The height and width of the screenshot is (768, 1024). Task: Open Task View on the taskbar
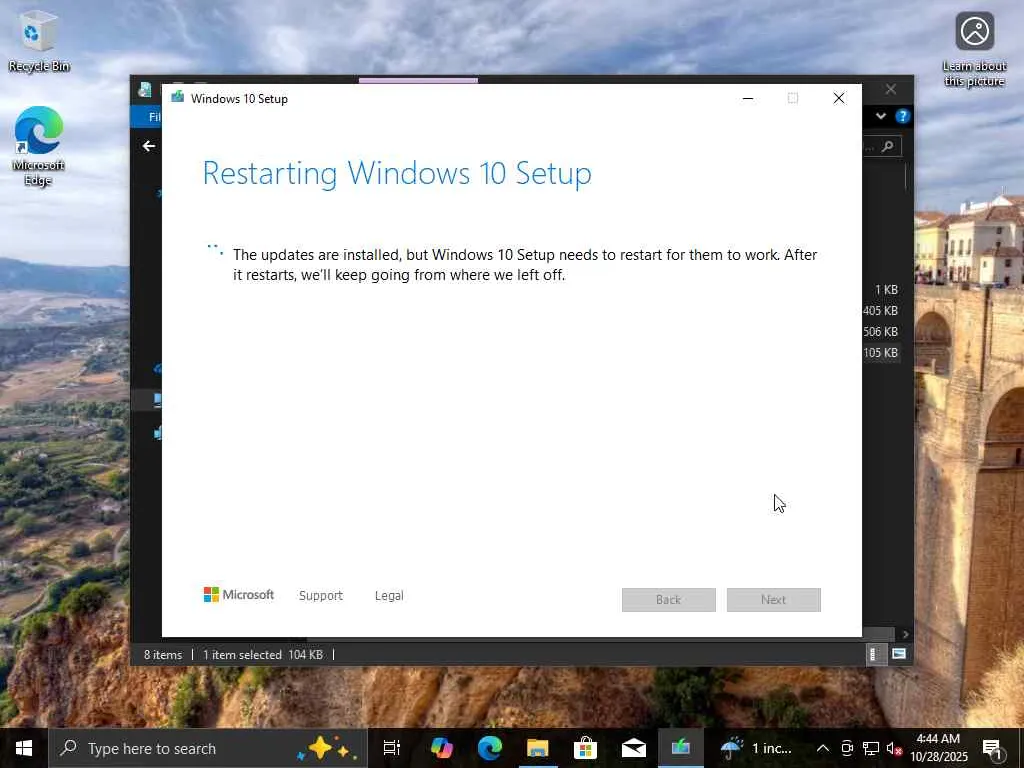[392, 748]
